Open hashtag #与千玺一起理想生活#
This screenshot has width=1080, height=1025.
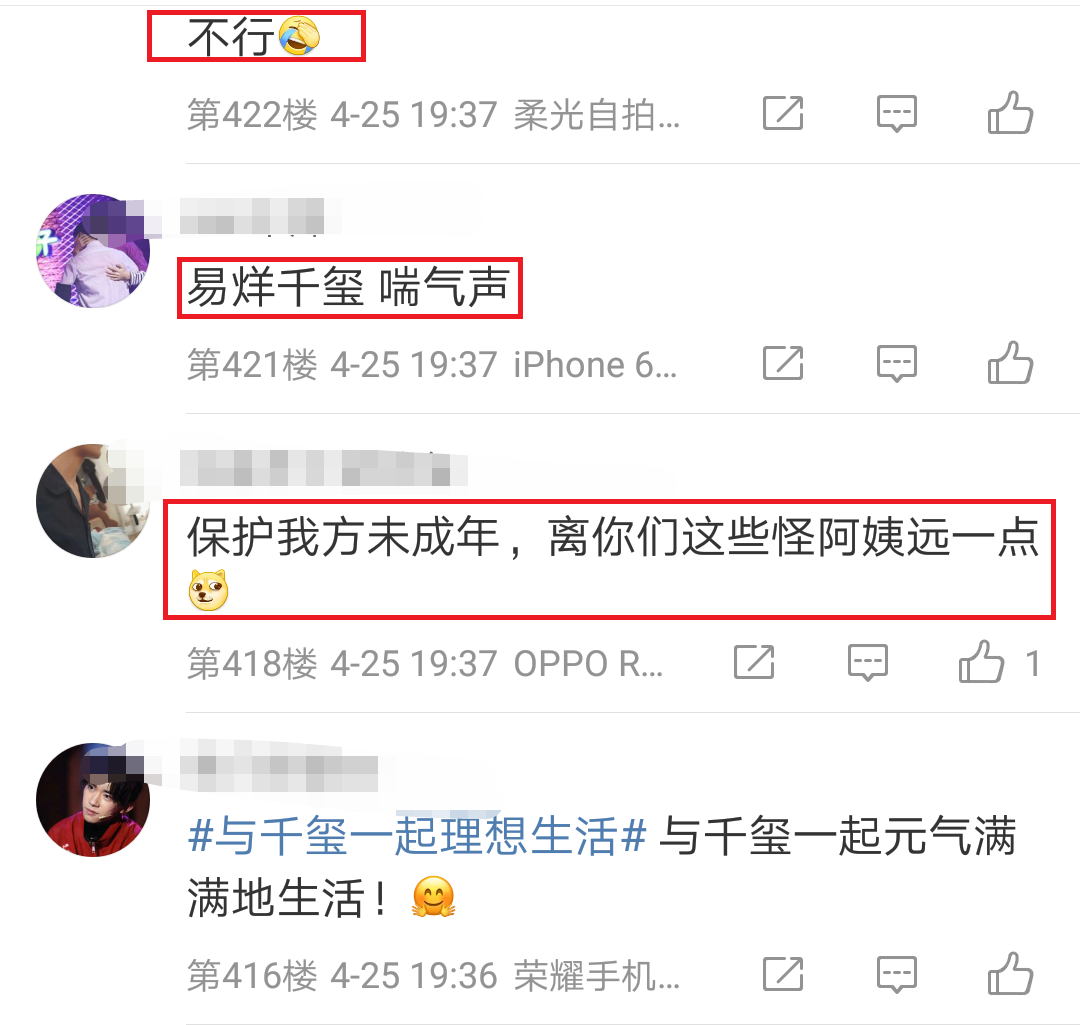[417, 836]
